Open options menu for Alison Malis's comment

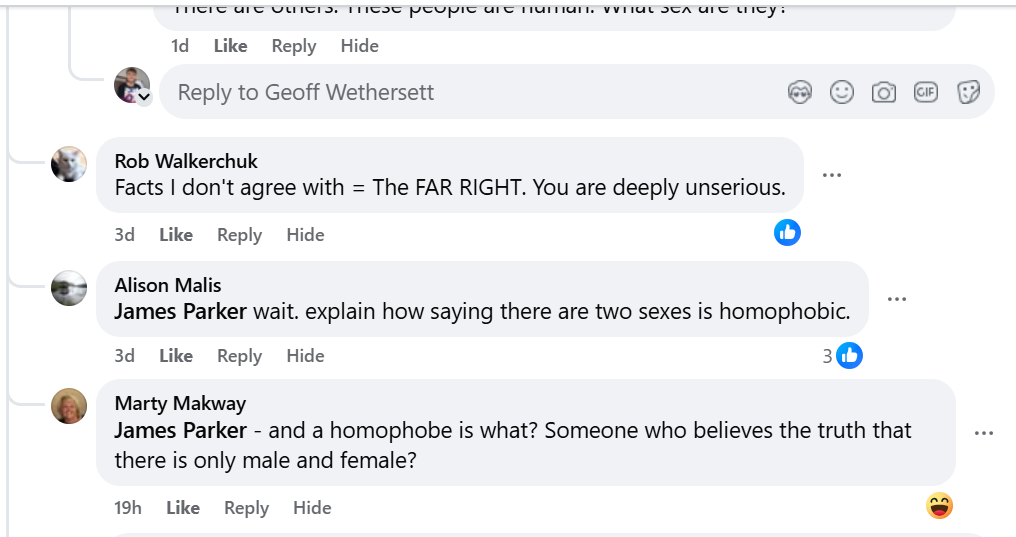click(x=897, y=299)
